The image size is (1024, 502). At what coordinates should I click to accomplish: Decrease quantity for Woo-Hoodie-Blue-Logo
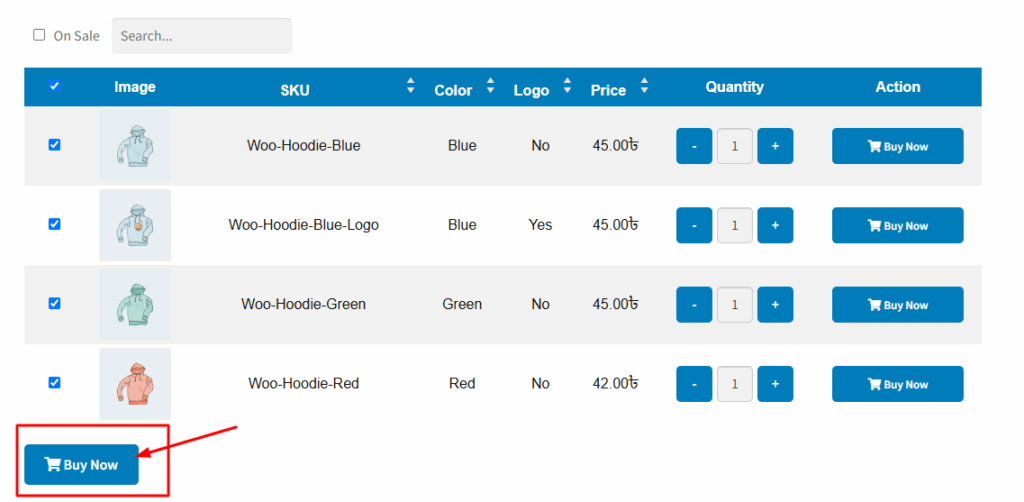[694, 225]
